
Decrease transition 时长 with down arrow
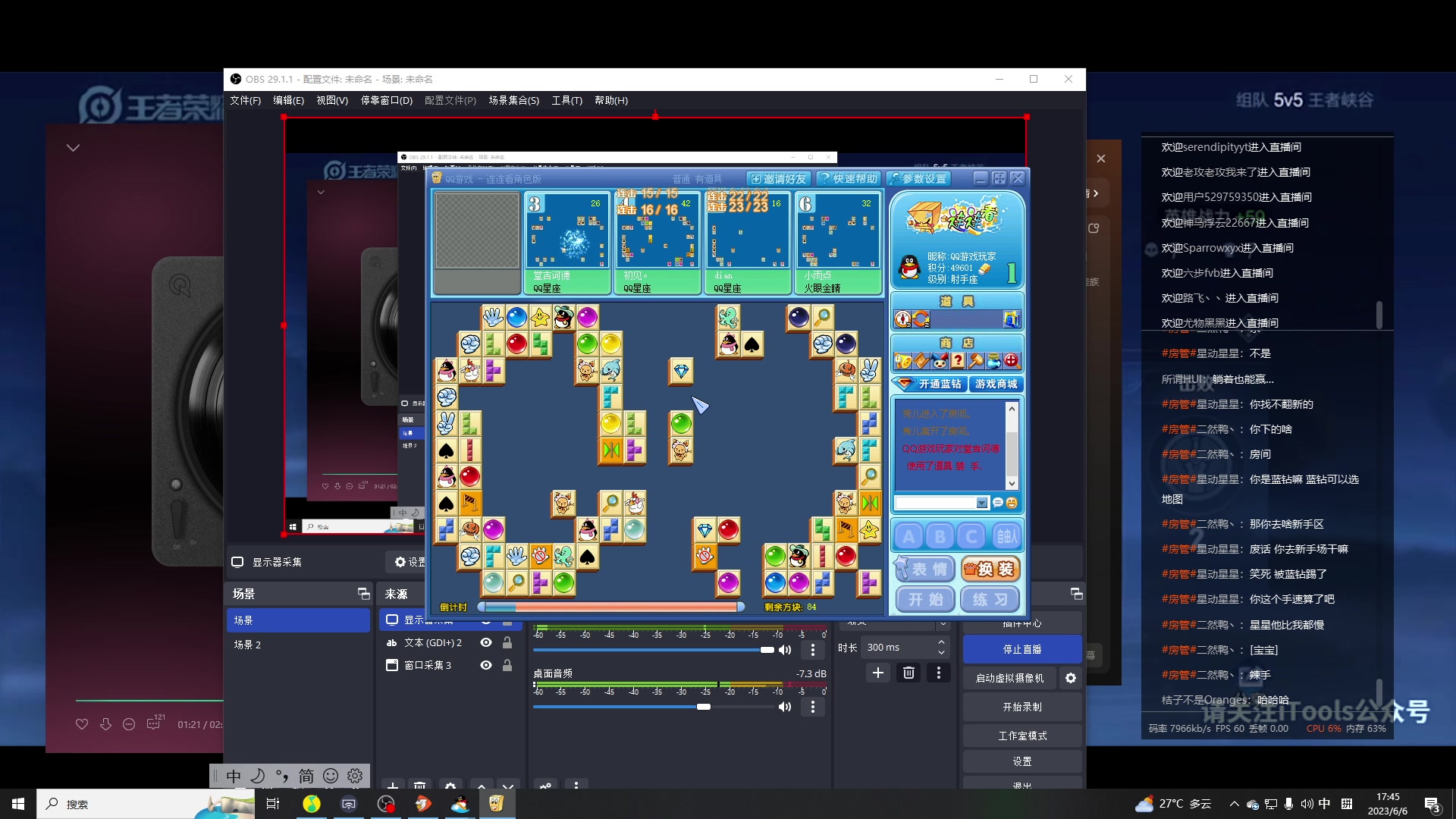[x=941, y=652]
